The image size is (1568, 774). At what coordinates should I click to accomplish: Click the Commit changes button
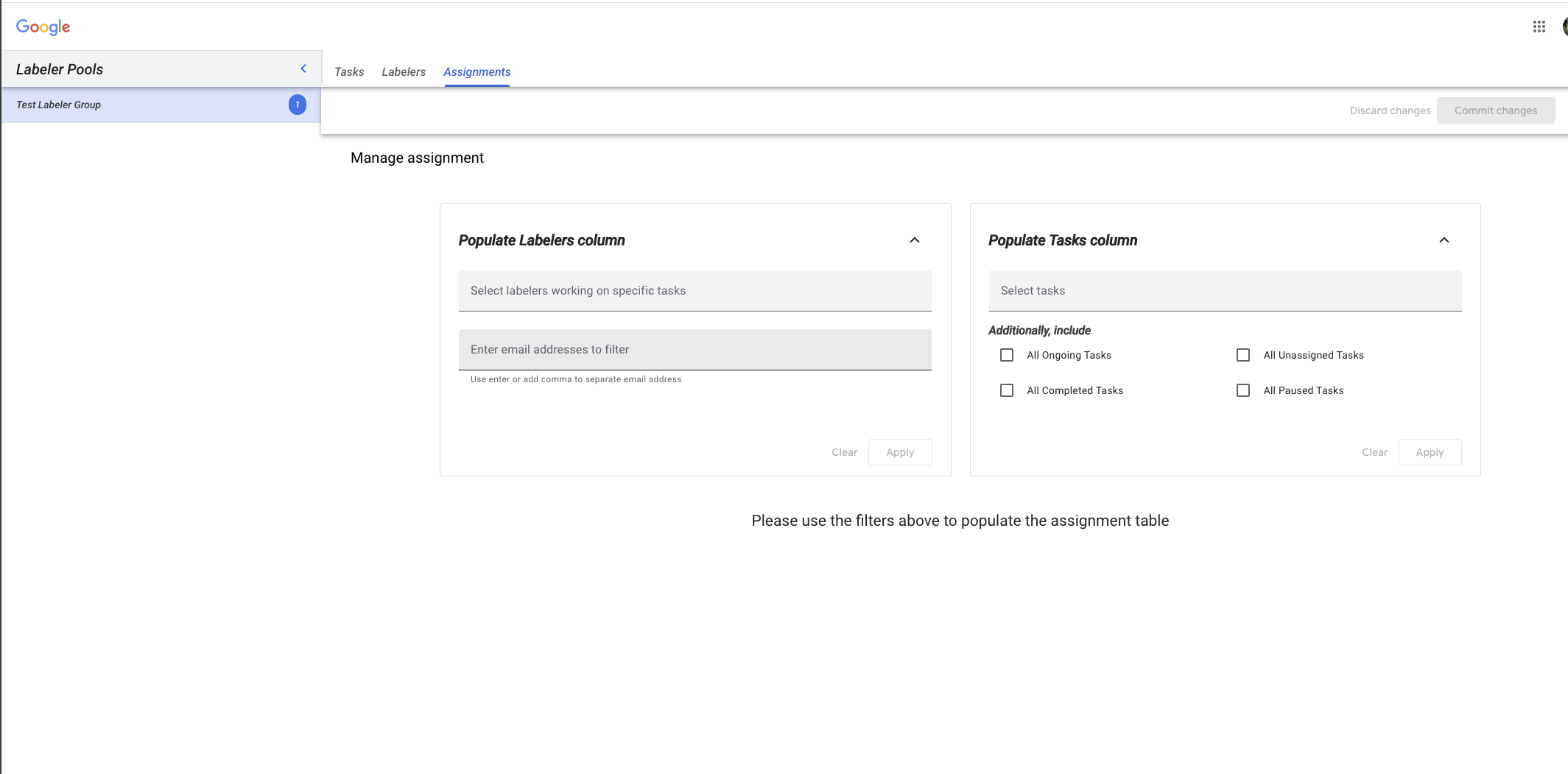[x=1495, y=110]
